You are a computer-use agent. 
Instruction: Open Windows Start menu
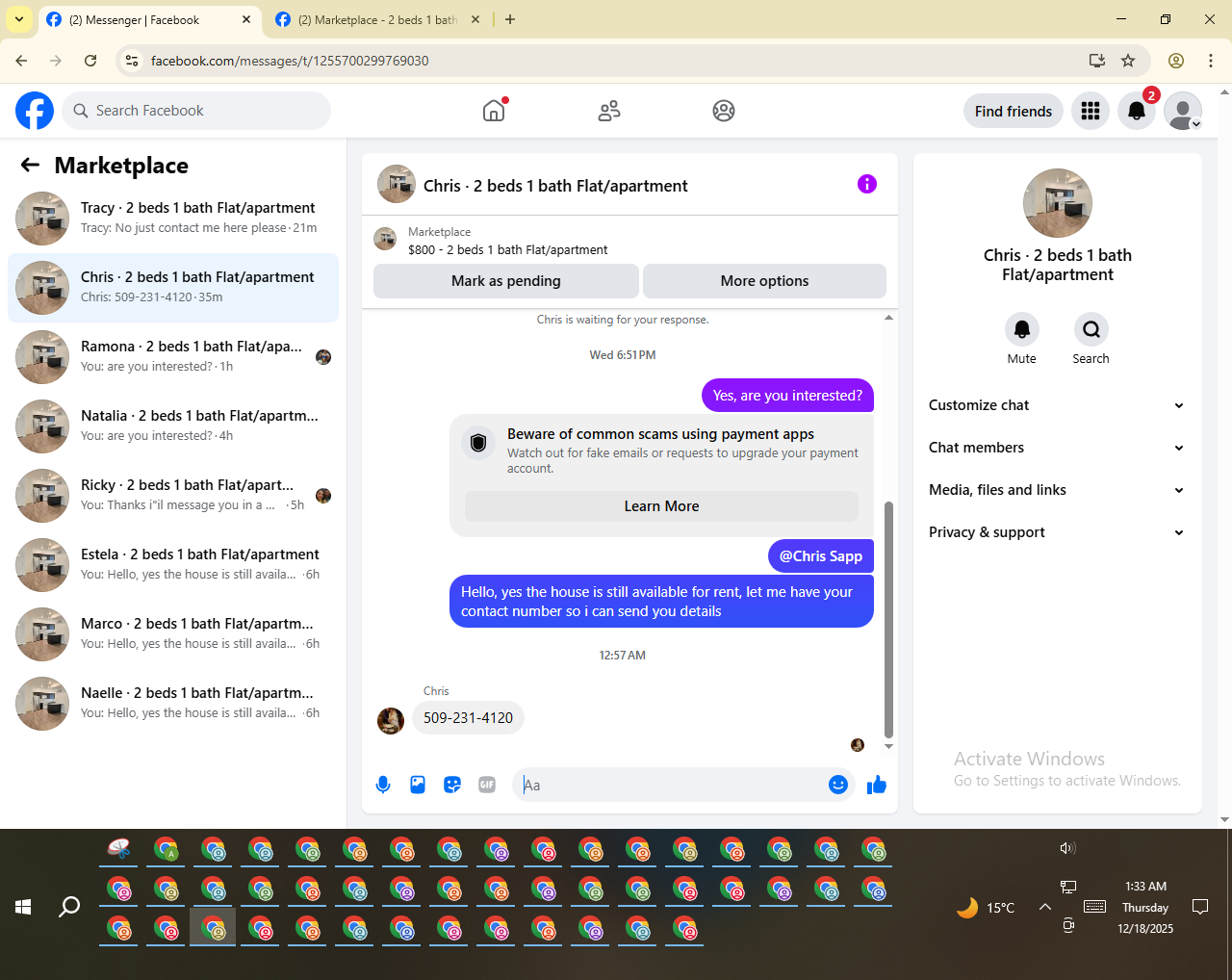tap(23, 907)
